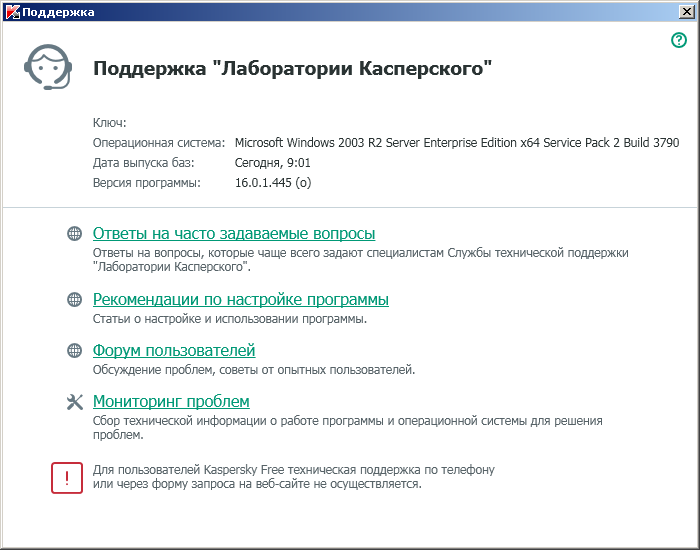Click the "Сбор технической информации" description text

(348, 428)
